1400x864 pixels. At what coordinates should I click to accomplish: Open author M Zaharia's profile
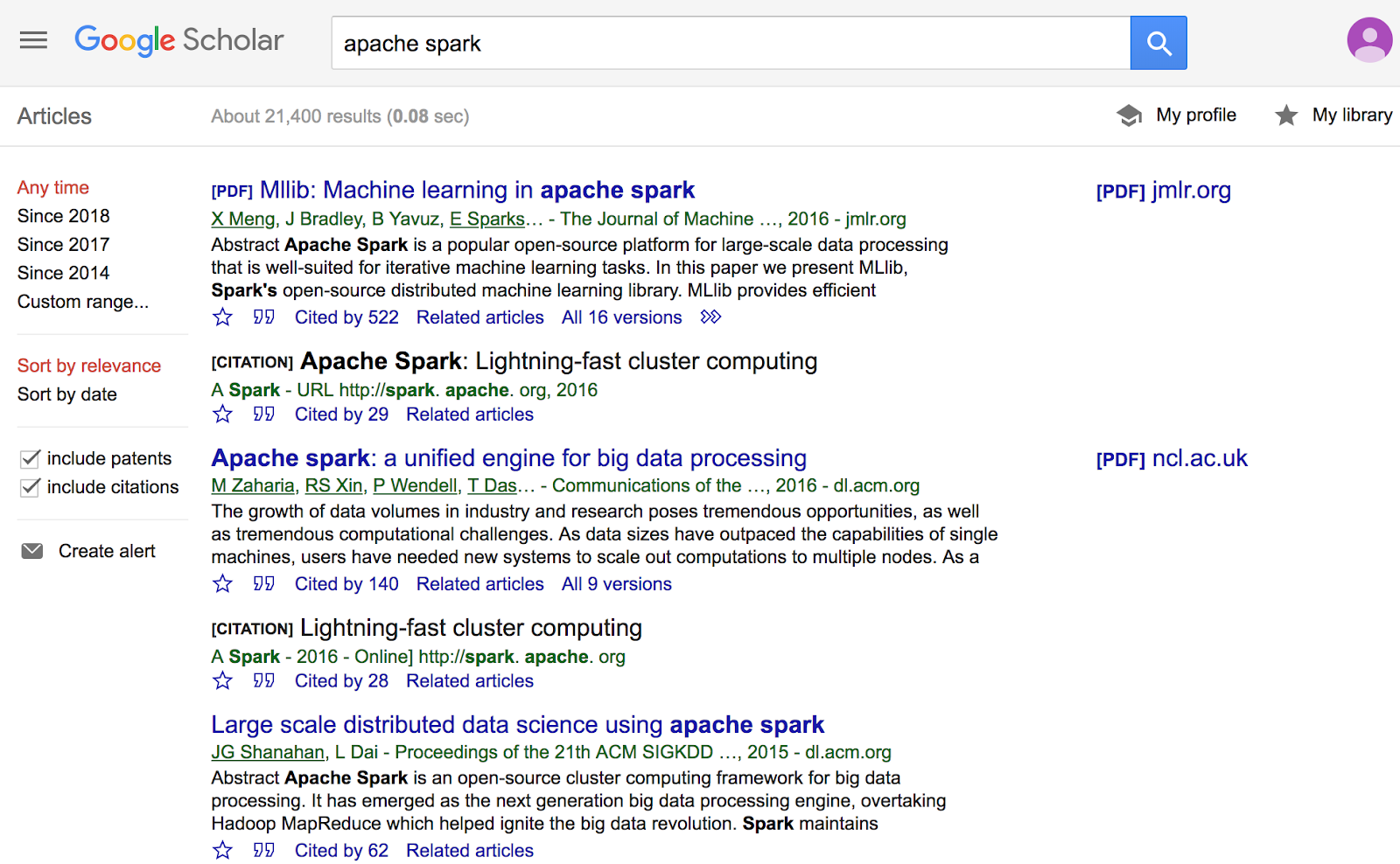(253, 486)
